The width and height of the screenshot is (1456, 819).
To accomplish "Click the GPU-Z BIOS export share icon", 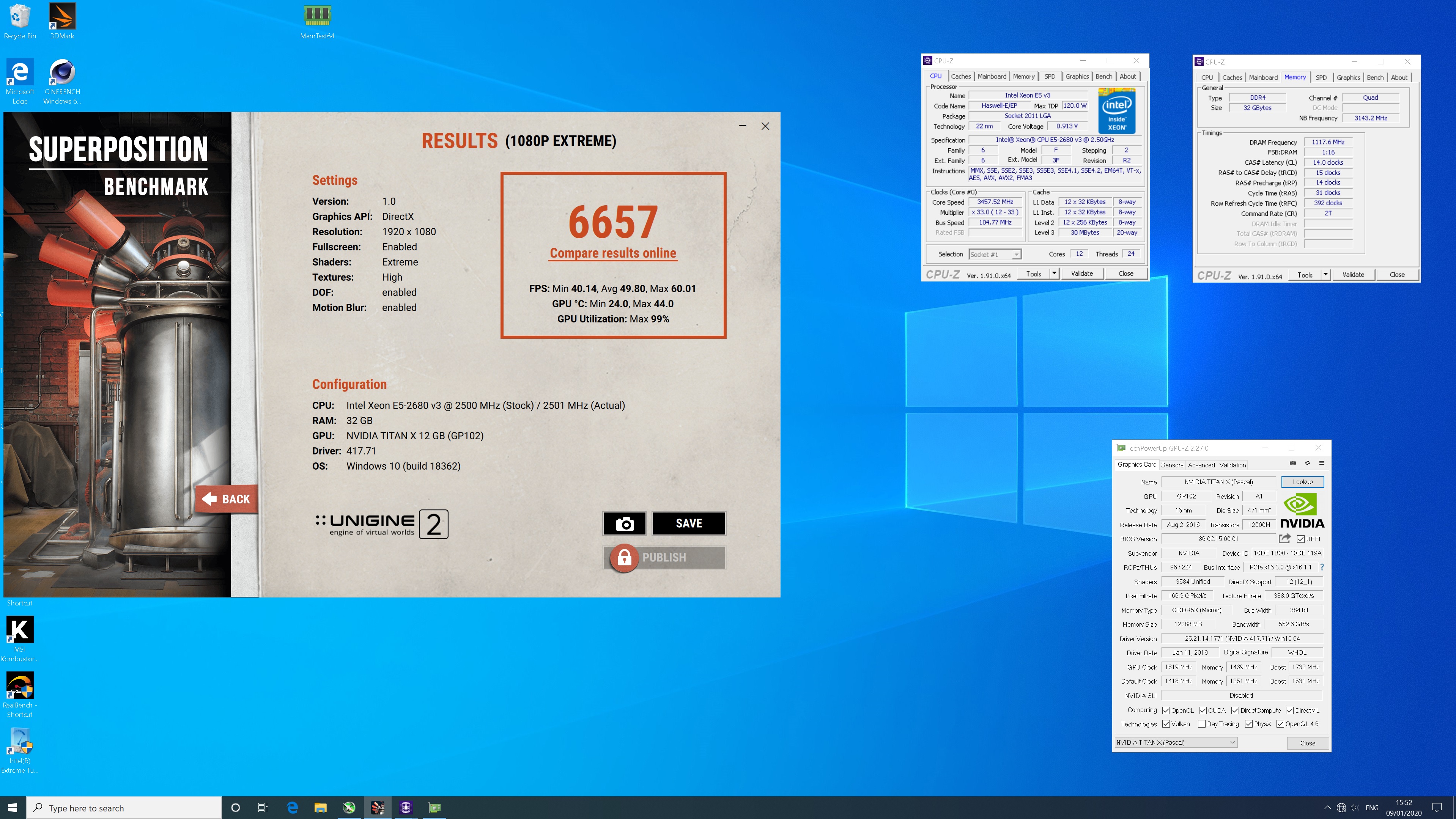I will coord(1285,539).
